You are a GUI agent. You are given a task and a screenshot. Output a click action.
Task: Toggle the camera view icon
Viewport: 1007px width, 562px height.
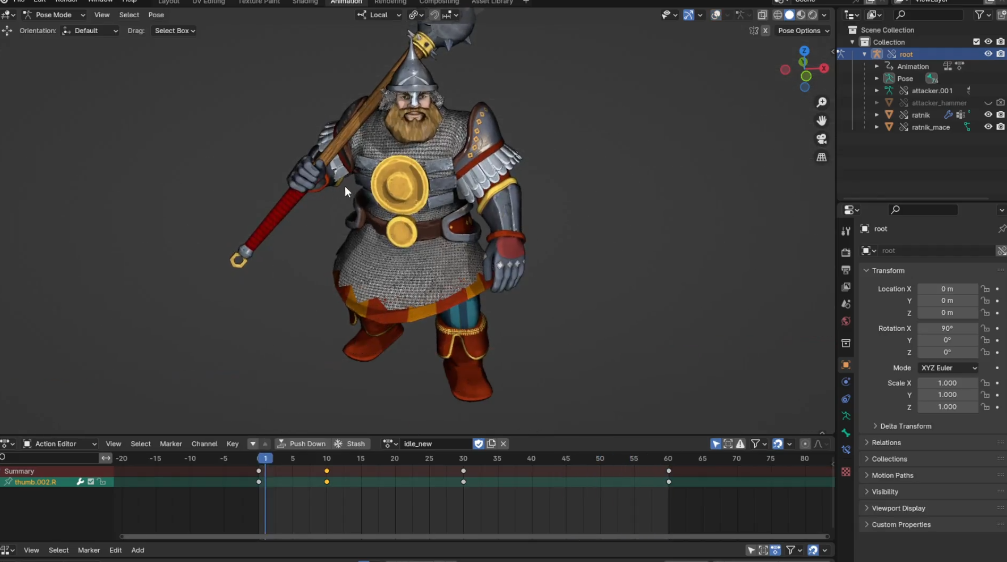click(x=822, y=139)
